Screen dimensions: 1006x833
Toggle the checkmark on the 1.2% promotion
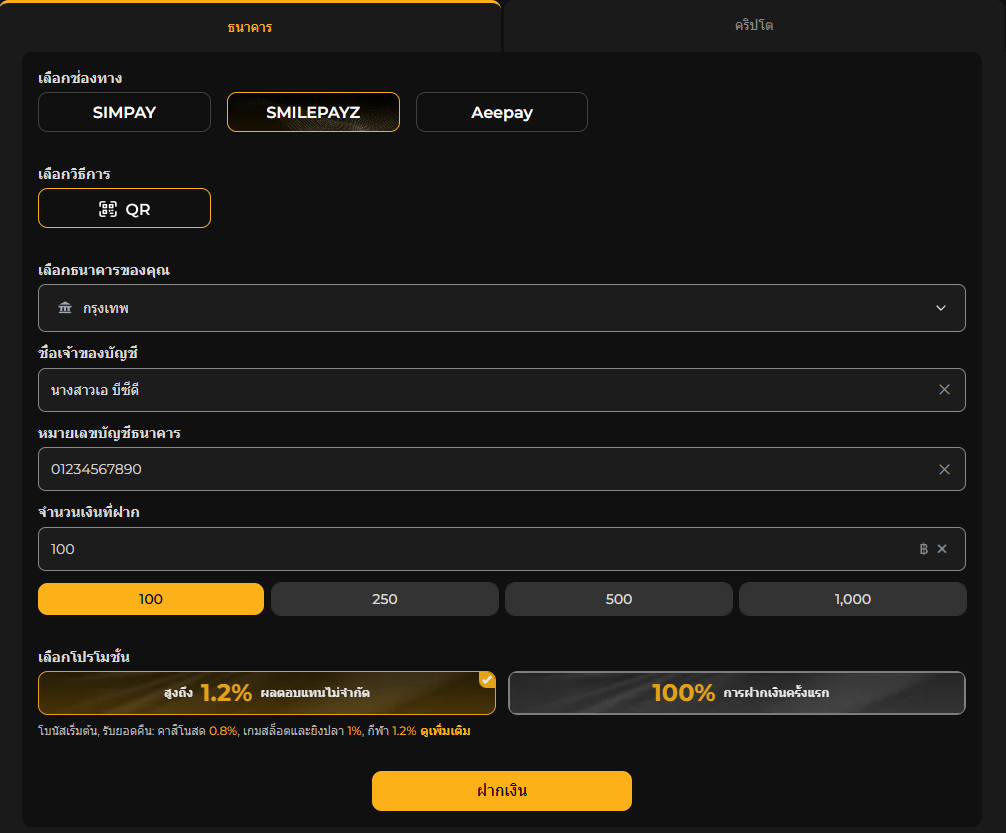[487, 680]
